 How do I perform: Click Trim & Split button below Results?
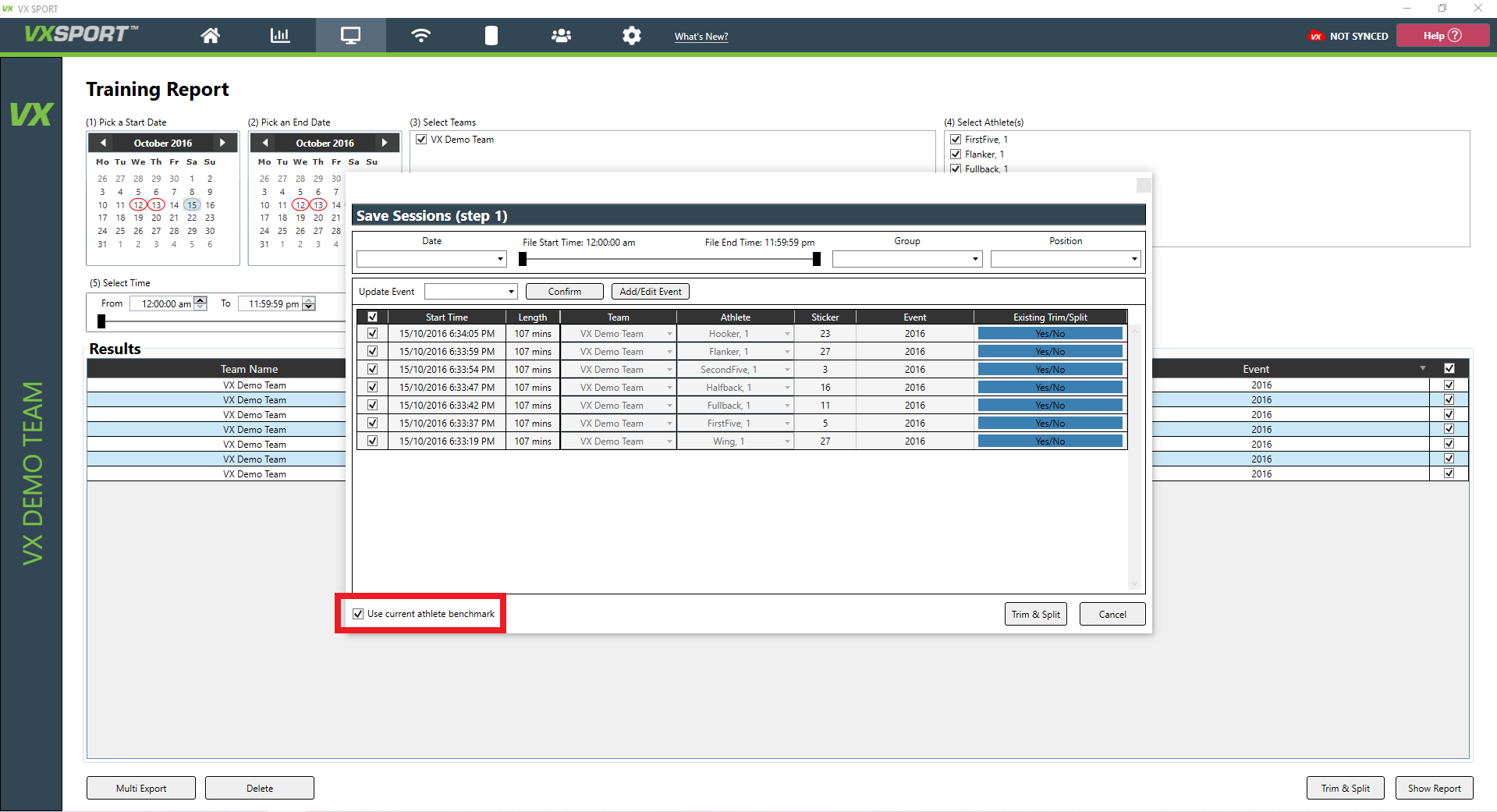(x=1346, y=789)
